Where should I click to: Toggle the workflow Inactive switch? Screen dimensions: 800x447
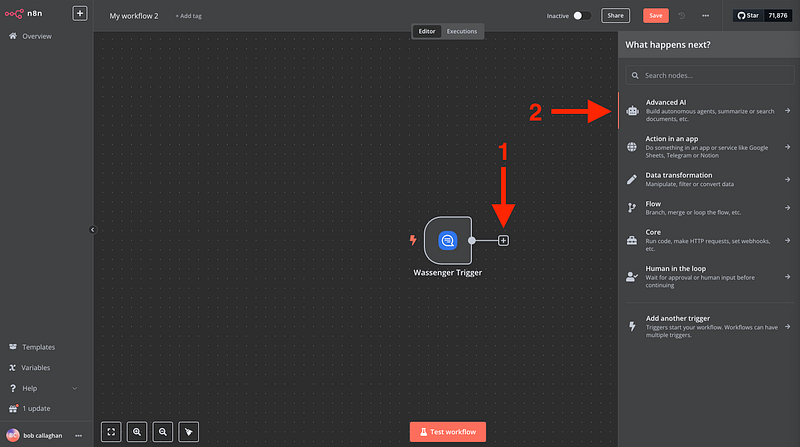[582, 16]
